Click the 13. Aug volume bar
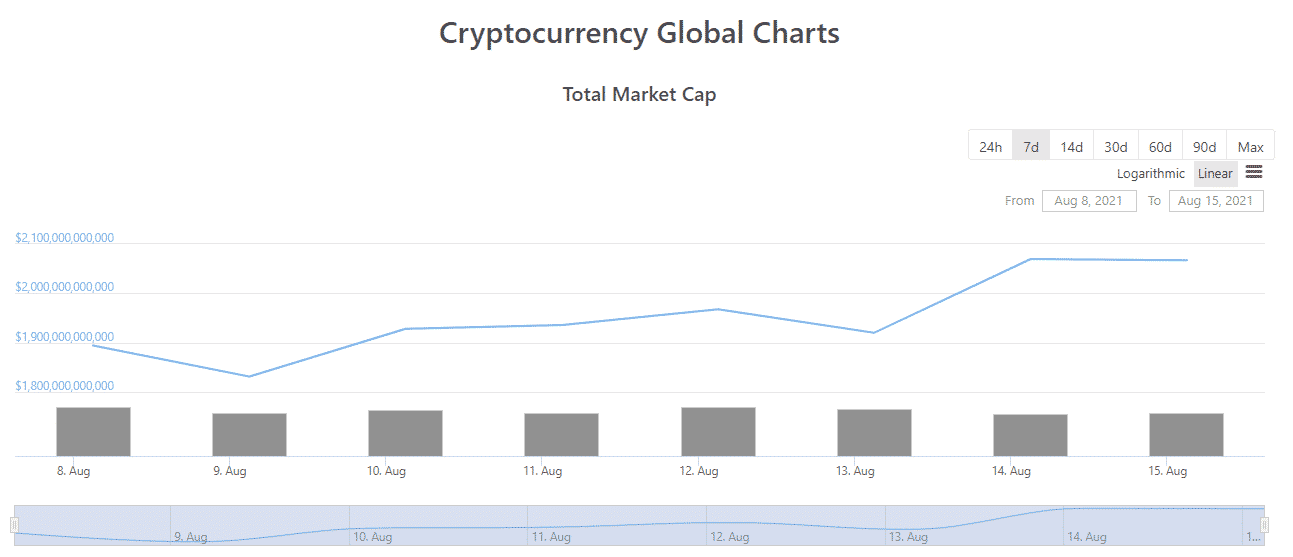The height and width of the screenshot is (557, 1293). [874, 433]
